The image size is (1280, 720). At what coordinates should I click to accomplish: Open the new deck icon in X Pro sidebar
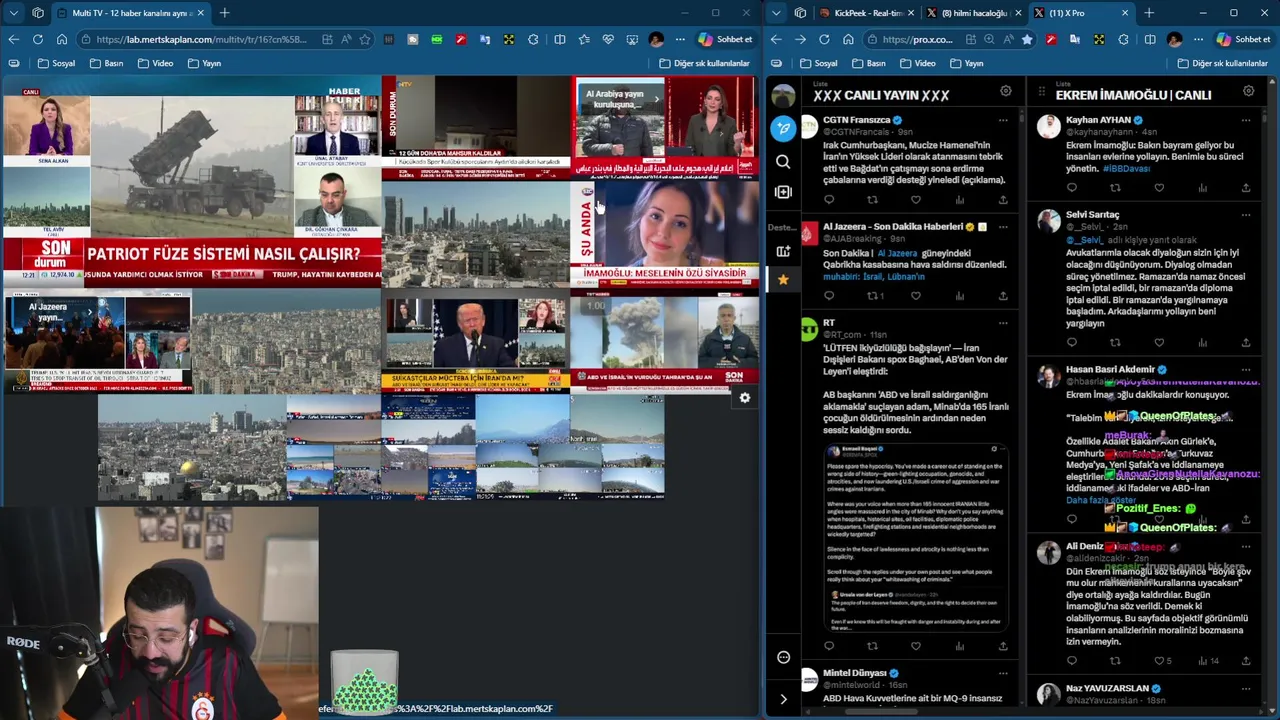[783, 251]
